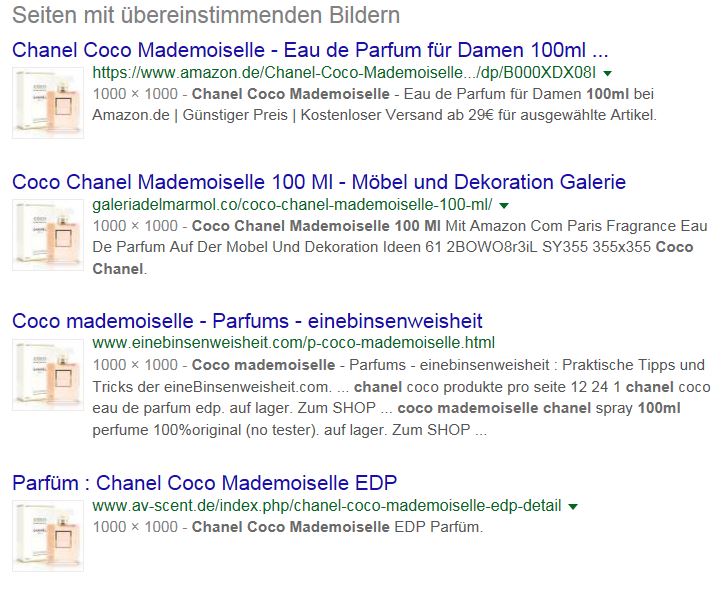
Task: Open Parfüm : Chanel Coco Mademoiselle EDP title
Action: [x=205, y=483]
